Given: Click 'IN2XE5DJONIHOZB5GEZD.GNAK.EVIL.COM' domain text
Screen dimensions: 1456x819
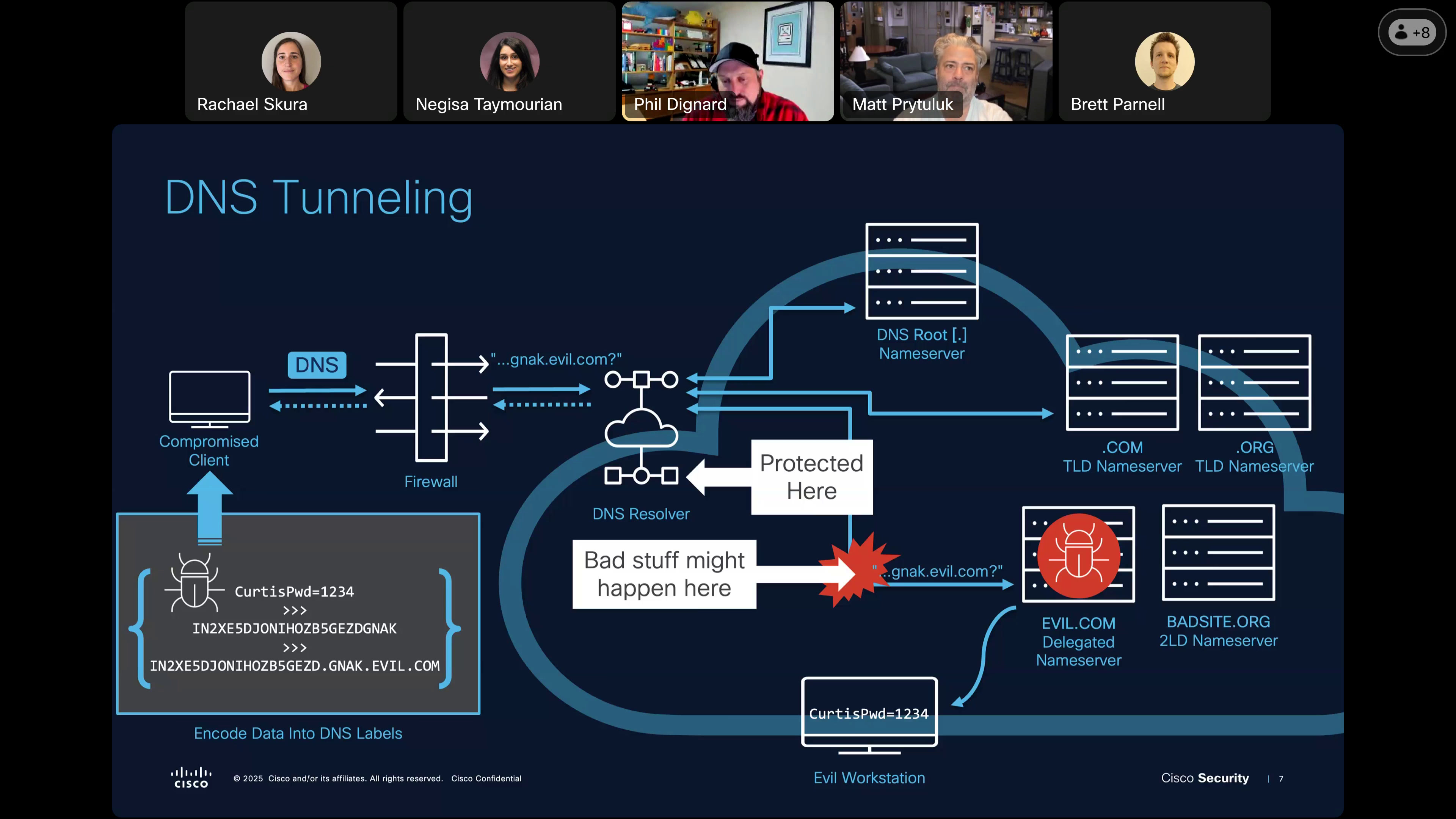Looking at the screenshot, I should (x=295, y=666).
